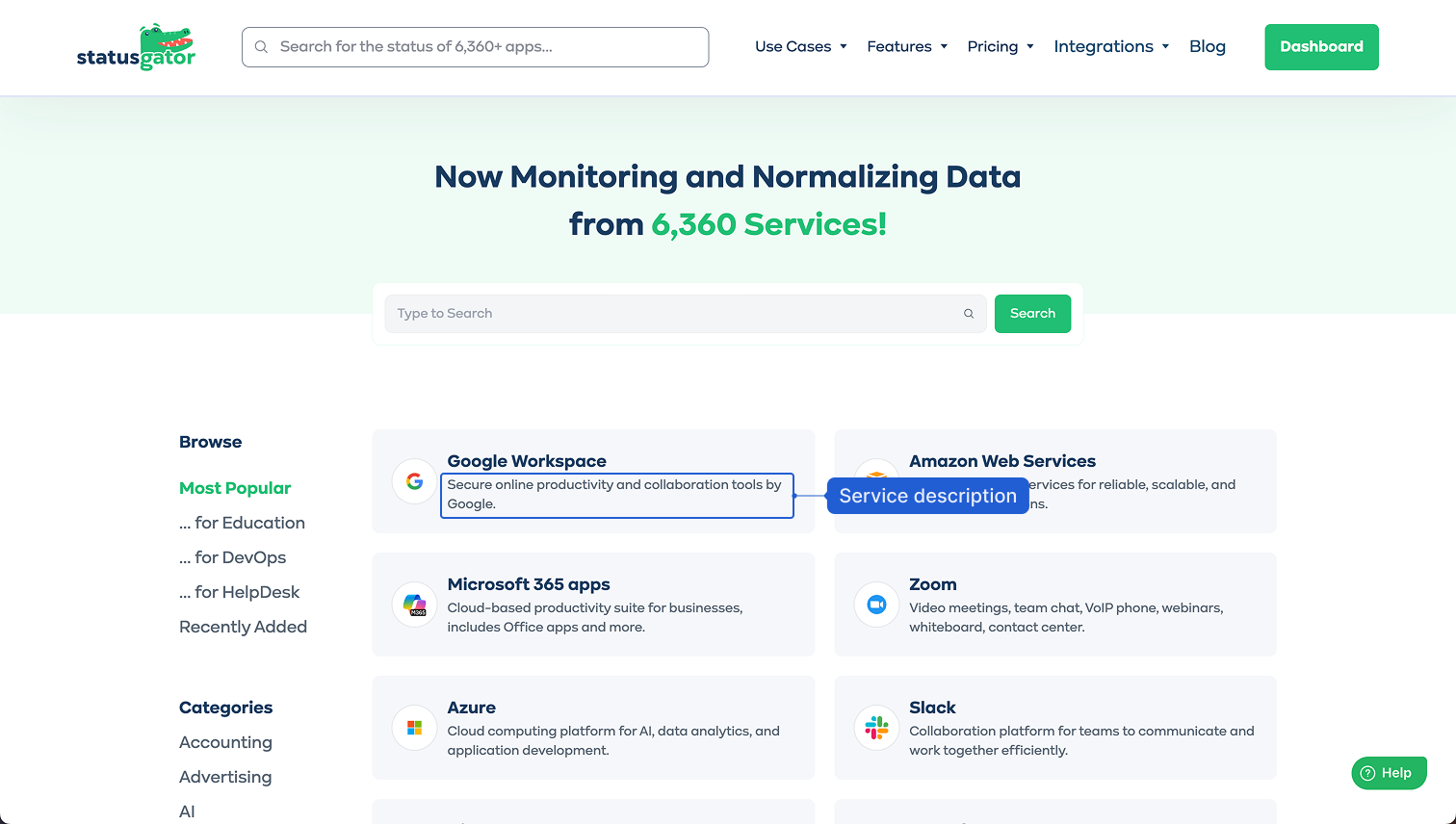Open Zoom service title
1456x824 pixels.
933,584
